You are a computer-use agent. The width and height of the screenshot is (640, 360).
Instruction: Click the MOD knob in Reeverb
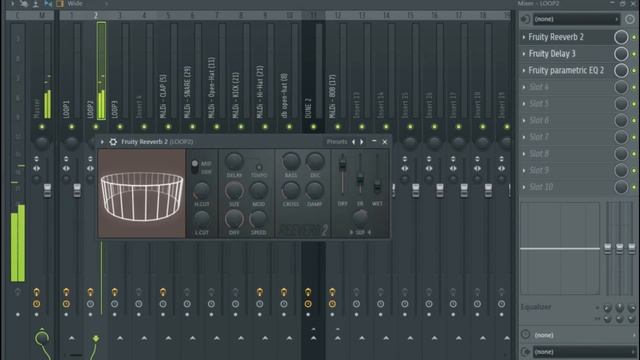pos(258,190)
